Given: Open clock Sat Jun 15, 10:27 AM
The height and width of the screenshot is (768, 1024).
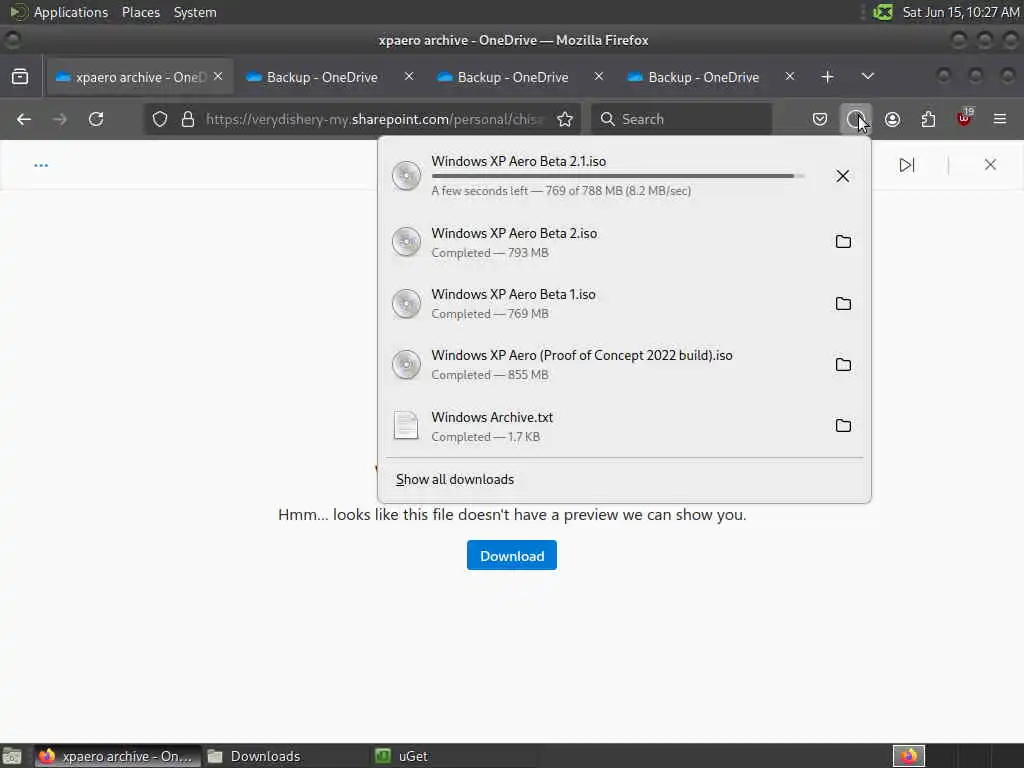Looking at the screenshot, I should [x=961, y=12].
